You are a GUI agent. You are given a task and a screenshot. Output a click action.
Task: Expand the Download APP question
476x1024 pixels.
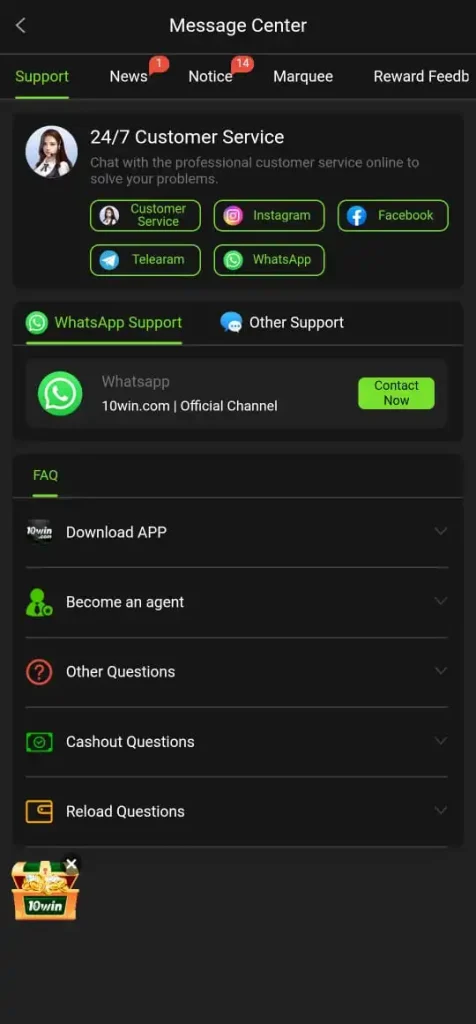237,532
